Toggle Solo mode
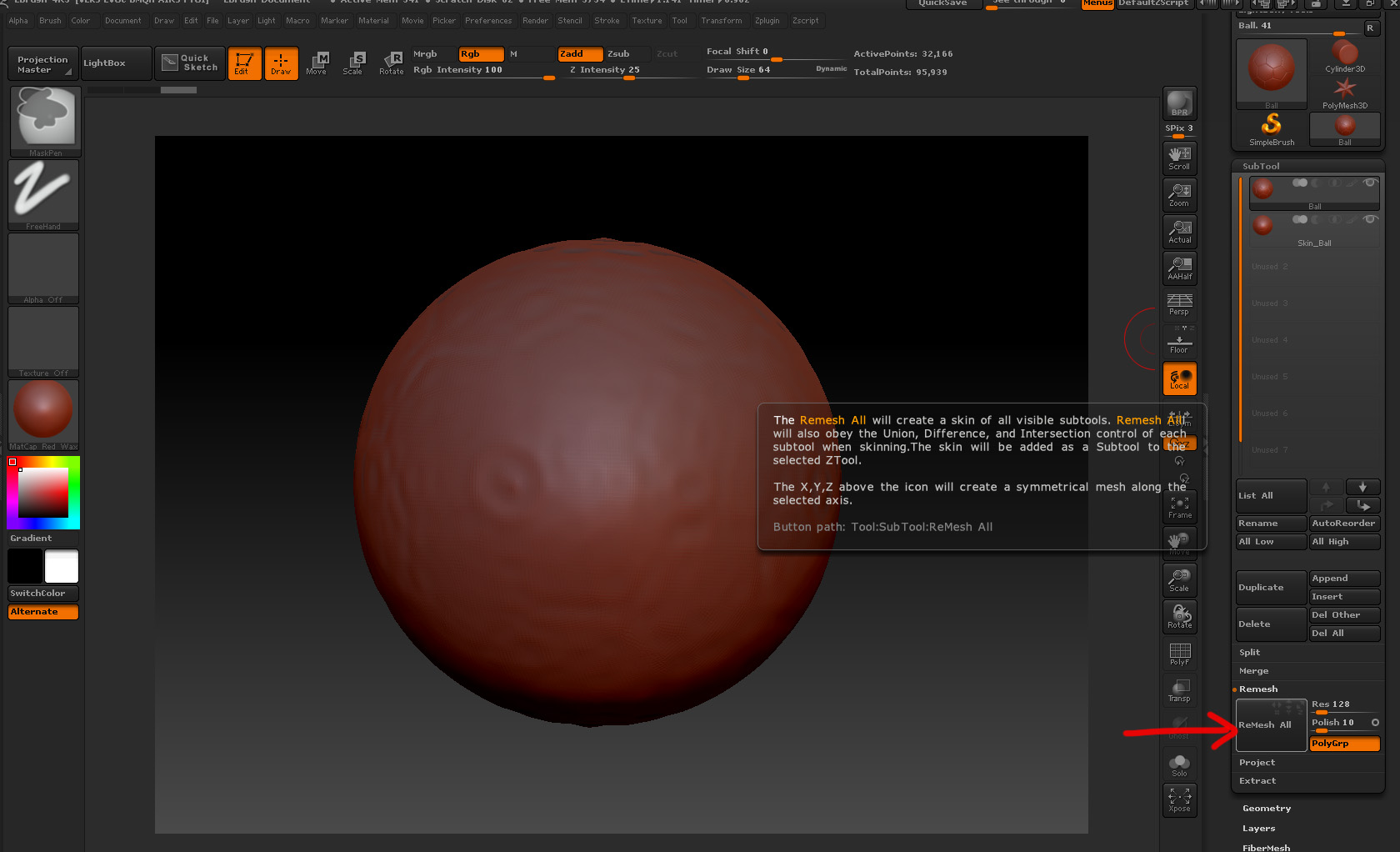Screen dimensions: 1400x852 1179,764
